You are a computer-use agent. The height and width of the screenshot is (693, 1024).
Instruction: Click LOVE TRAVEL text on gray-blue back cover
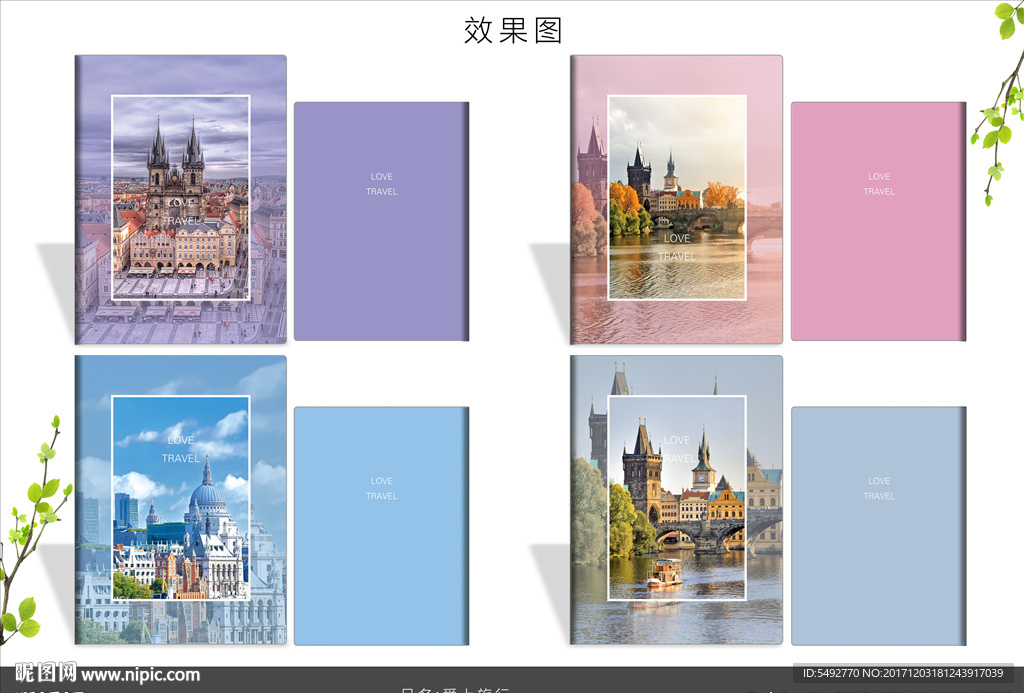tap(878, 488)
